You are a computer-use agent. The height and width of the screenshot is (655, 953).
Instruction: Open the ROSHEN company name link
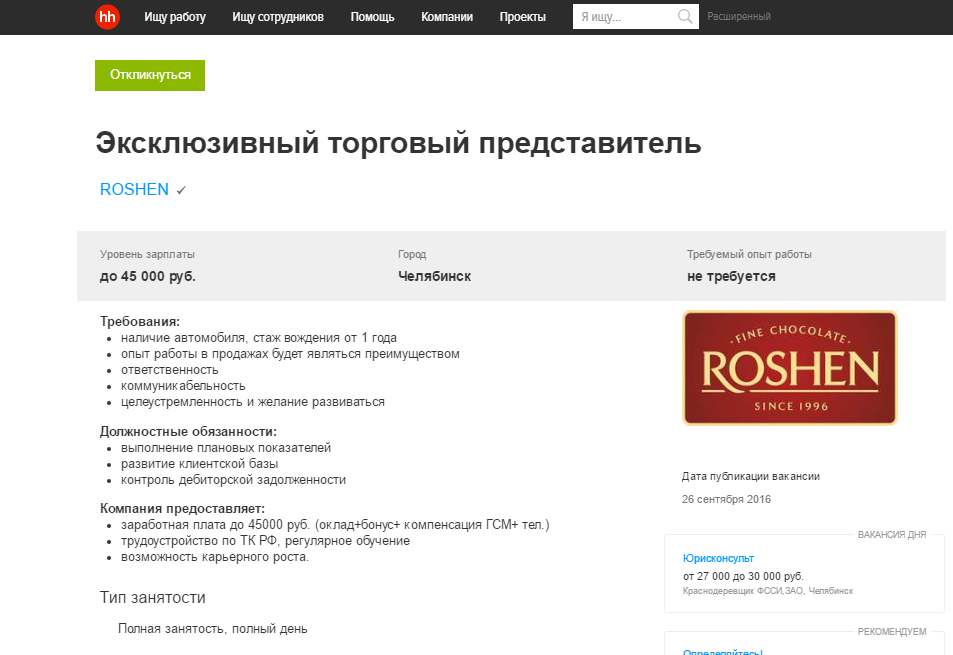click(x=134, y=189)
